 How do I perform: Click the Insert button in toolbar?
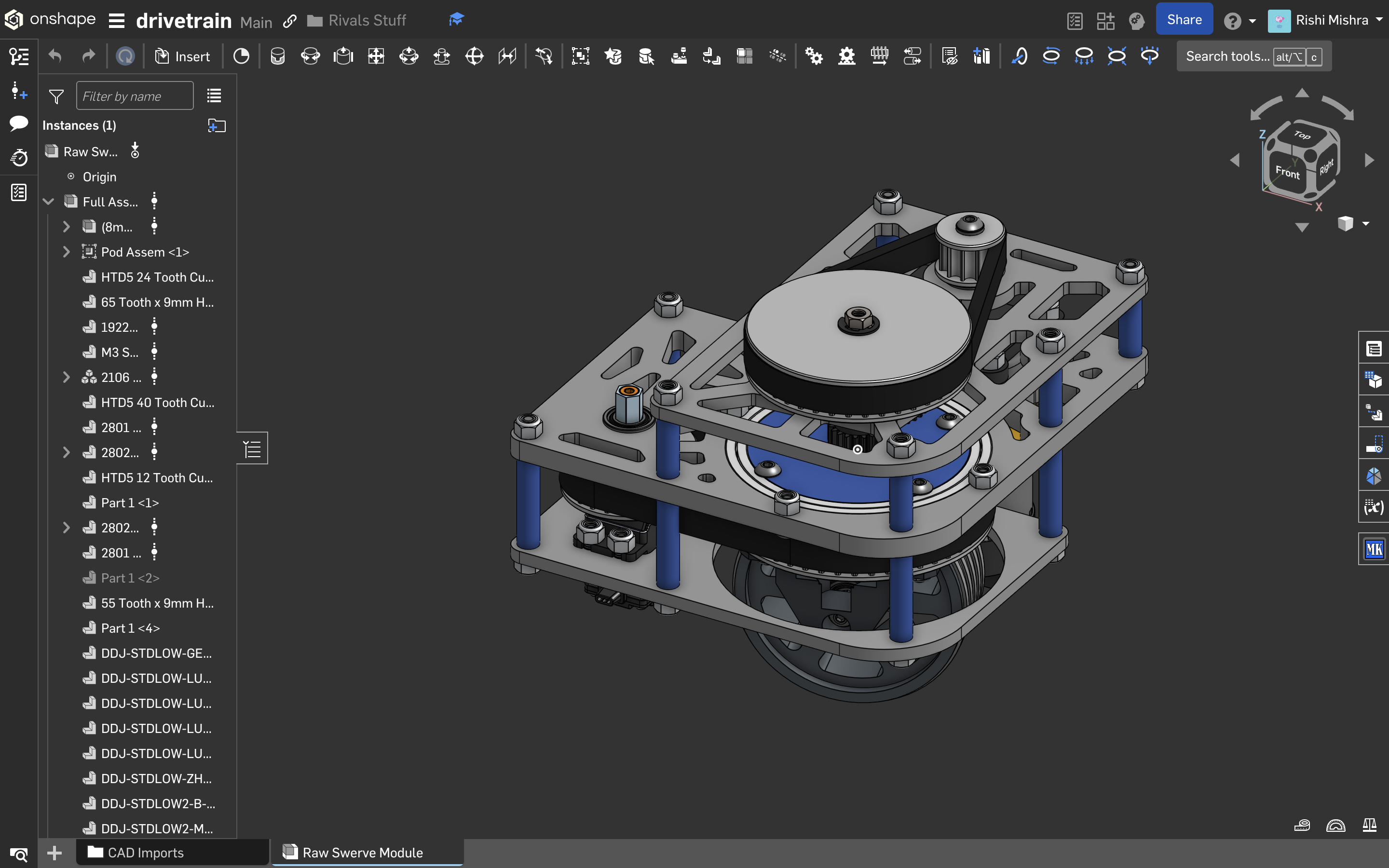[x=183, y=56]
